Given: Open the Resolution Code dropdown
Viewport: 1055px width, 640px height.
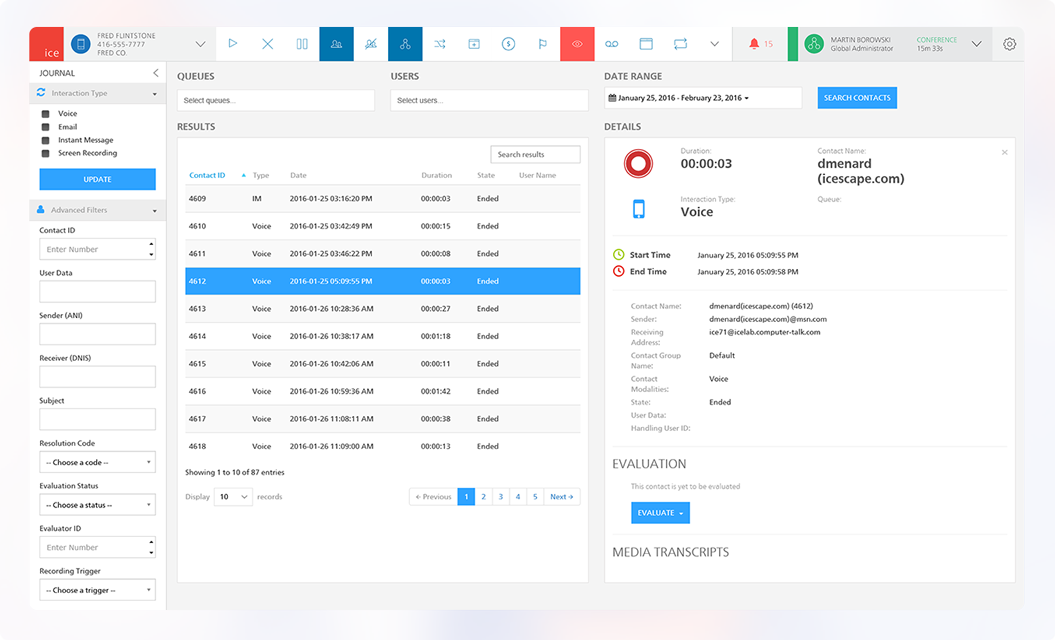Looking at the screenshot, I should 98,462.
